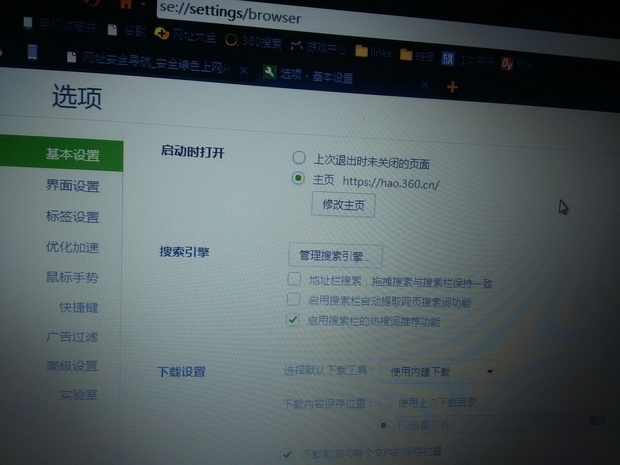Viewport: 620px width, 465px height.
Task: Close the 选项 - 基本设置 tab
Action: click(425, 84)
